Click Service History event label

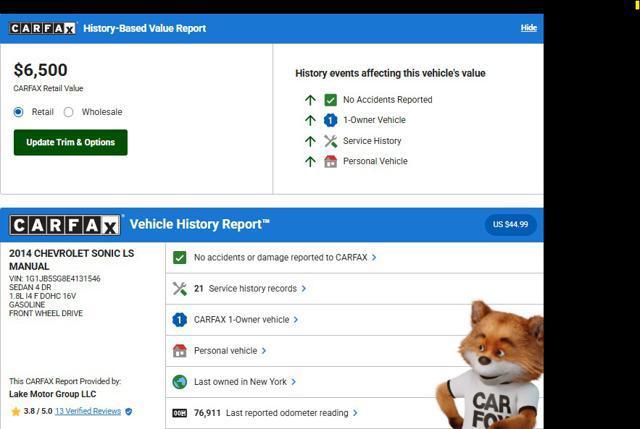(372, 141)
